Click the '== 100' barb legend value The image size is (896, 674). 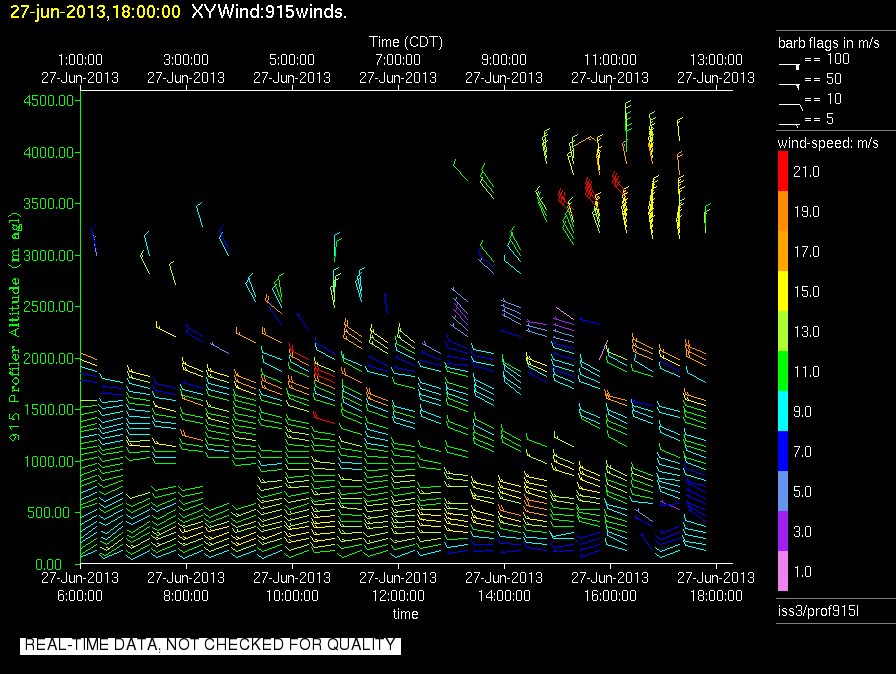[827, 59]
